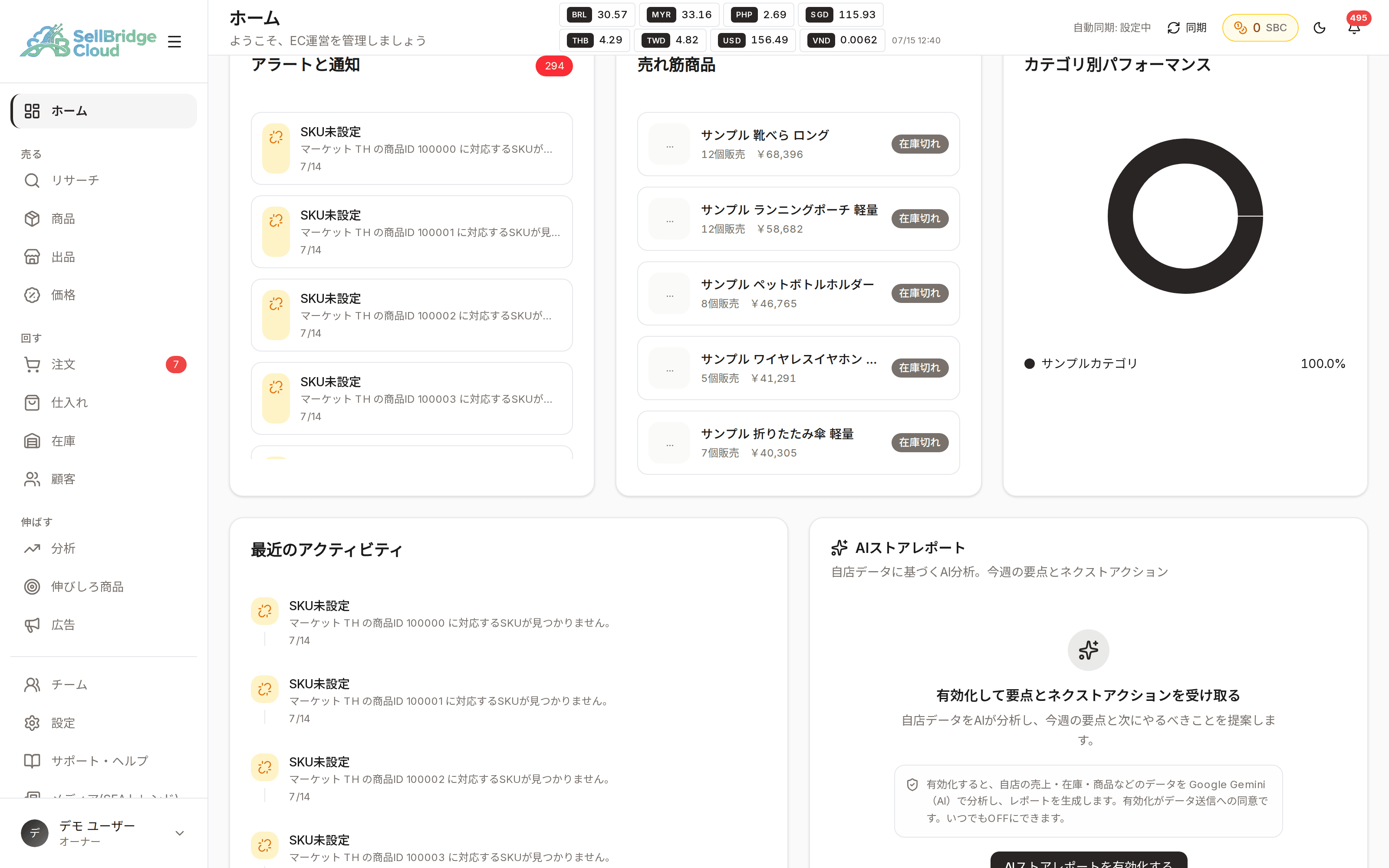This screenshot has height=868, width=1389.
Task: Click activity icon for 商品ID 100002
Action: click(265, 767)
